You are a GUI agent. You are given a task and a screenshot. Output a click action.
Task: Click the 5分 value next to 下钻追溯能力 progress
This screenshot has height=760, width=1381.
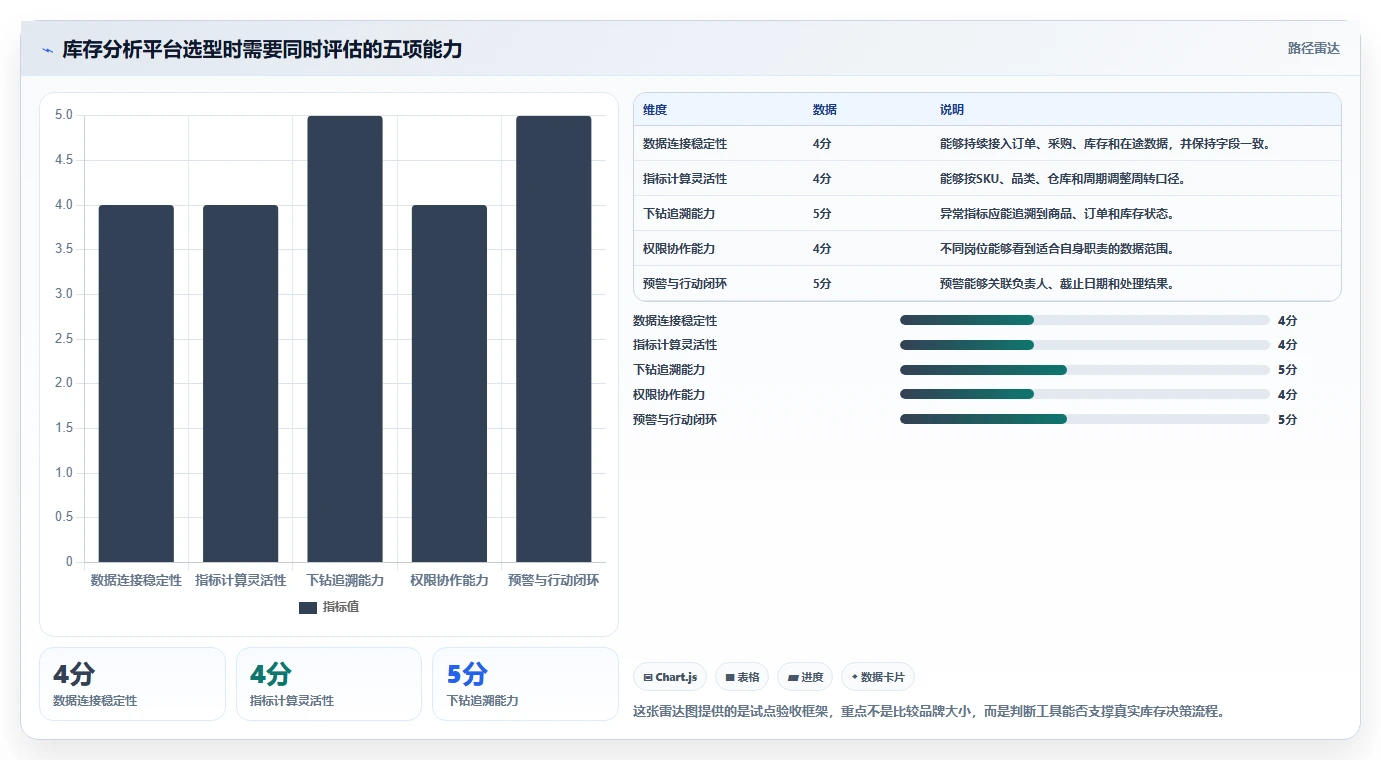tap(1288, 370)
